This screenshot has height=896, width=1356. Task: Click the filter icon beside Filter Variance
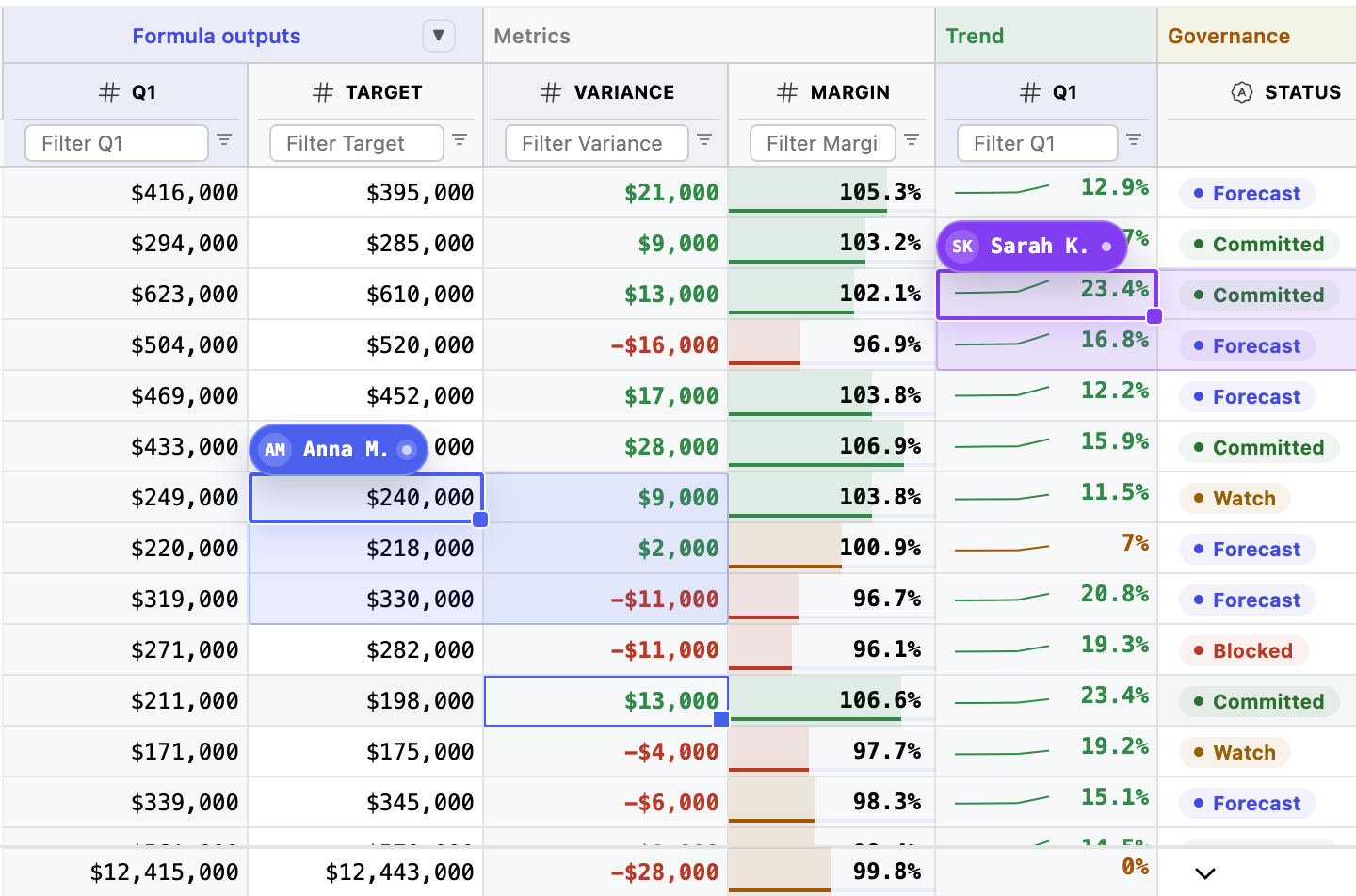(x=704, y=140)
